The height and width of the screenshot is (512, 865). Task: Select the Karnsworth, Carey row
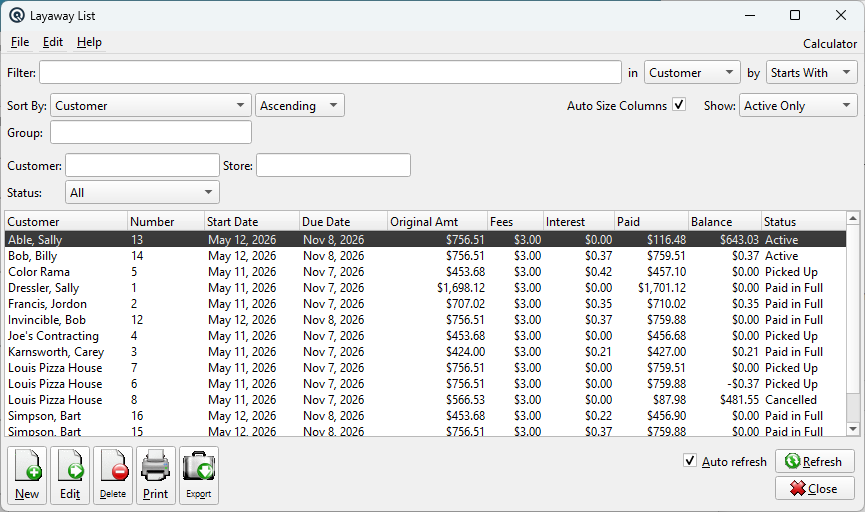pos(425,351)
